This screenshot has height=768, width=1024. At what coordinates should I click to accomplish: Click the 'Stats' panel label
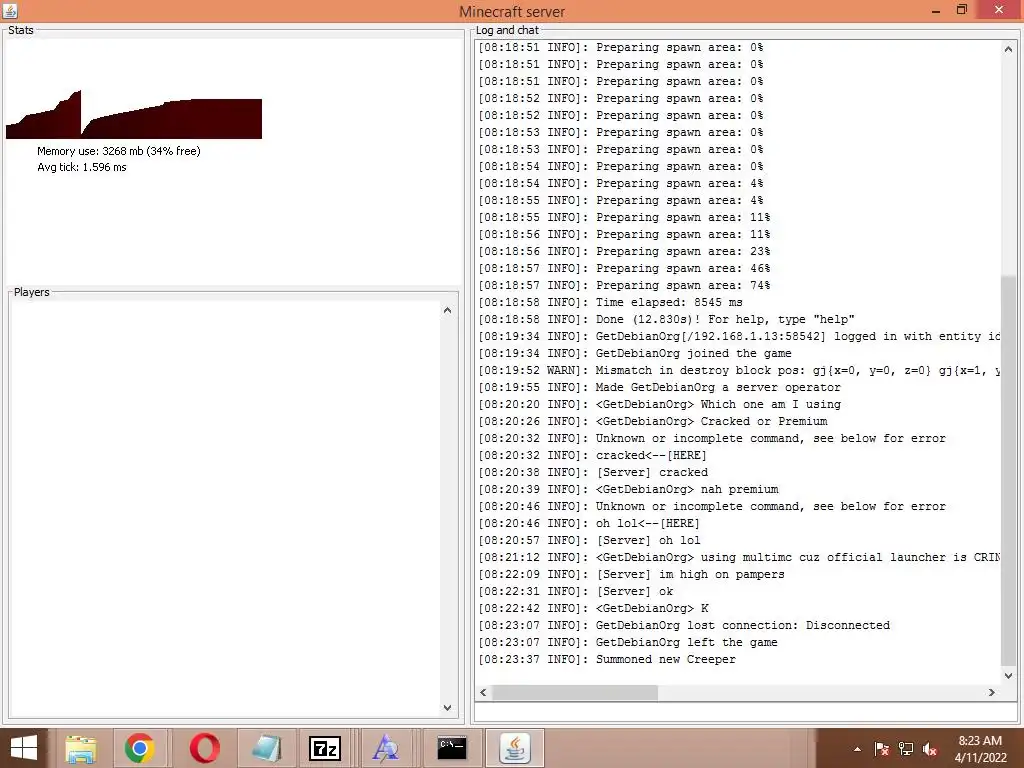pos(21,30)
